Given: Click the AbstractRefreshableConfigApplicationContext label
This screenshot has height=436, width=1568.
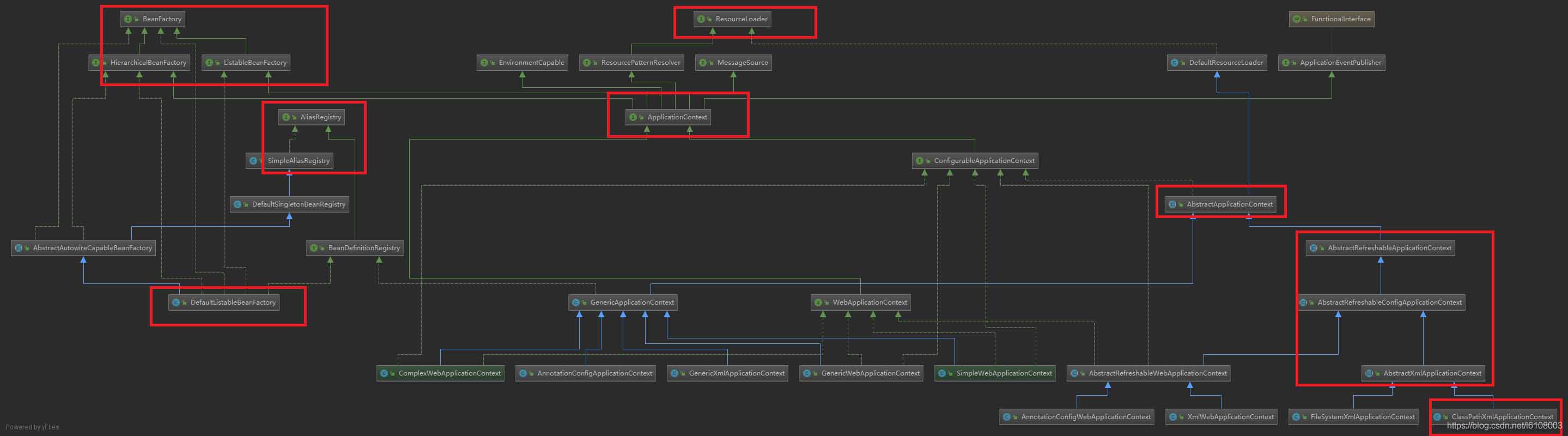Looking at the screenshot, I should tap(1390, 302).
